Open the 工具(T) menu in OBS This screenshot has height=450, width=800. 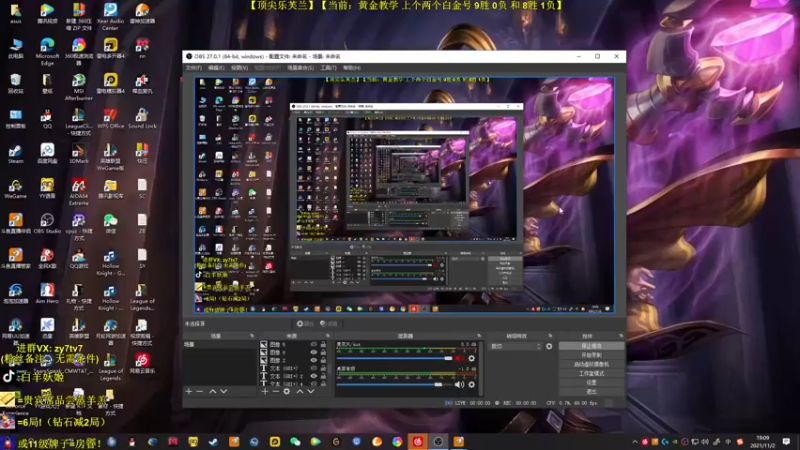point(328,68)
